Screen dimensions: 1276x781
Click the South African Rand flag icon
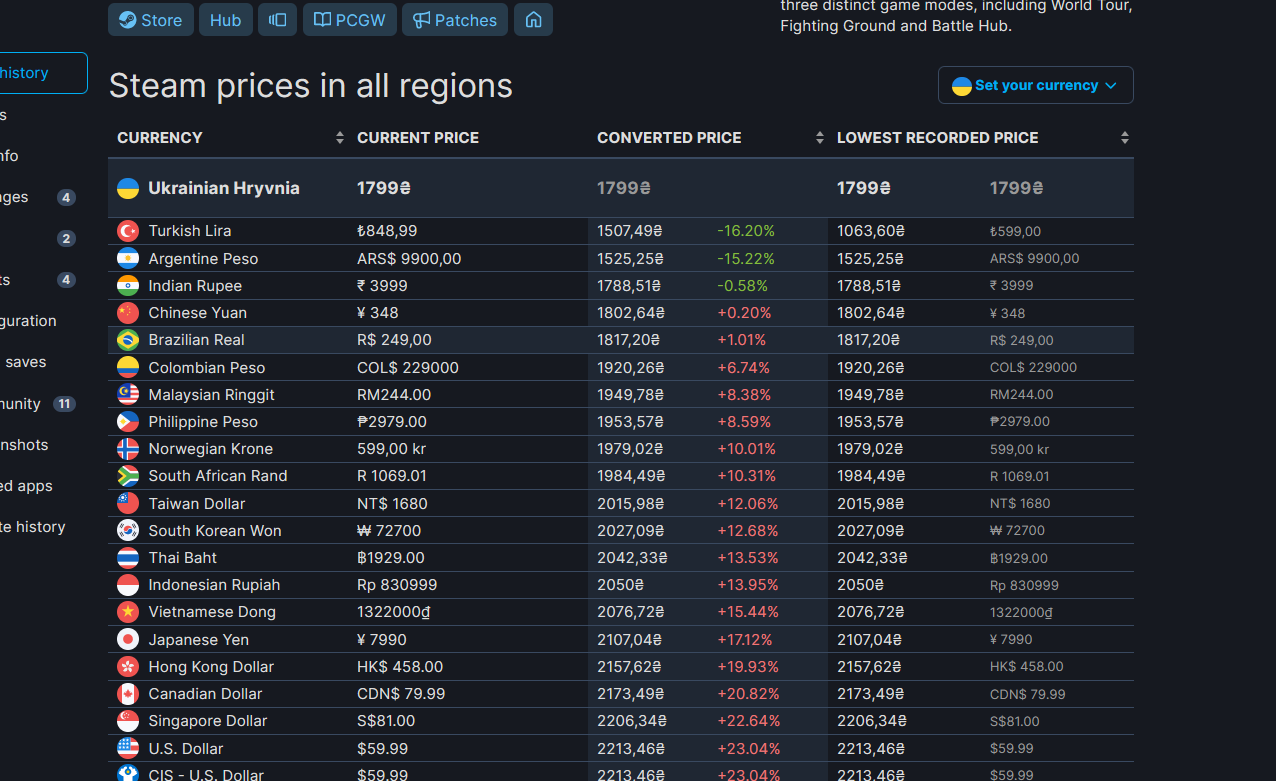128,475
